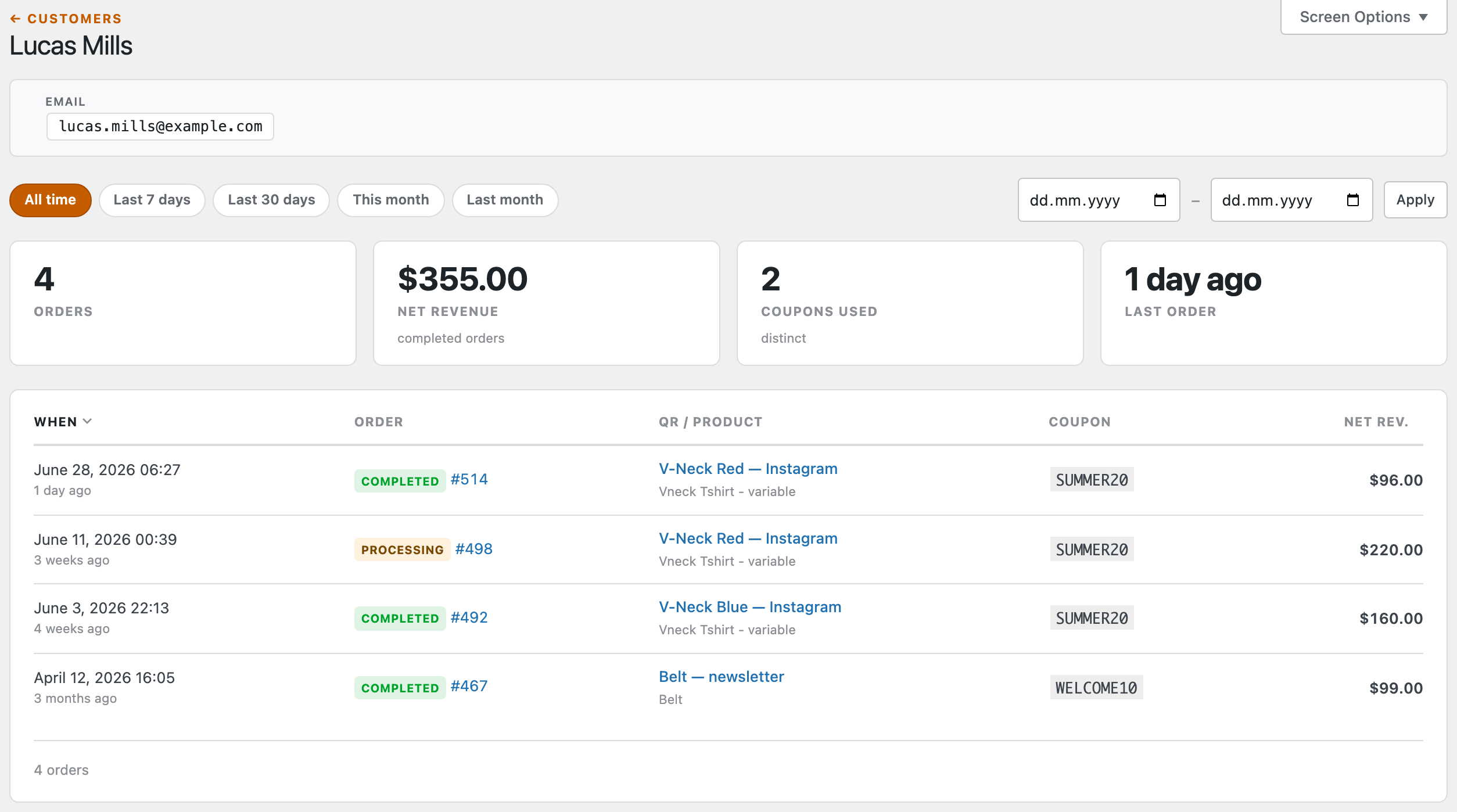
Task: Click the WELCOME10 coupon code
Action: pos(1096,688)
